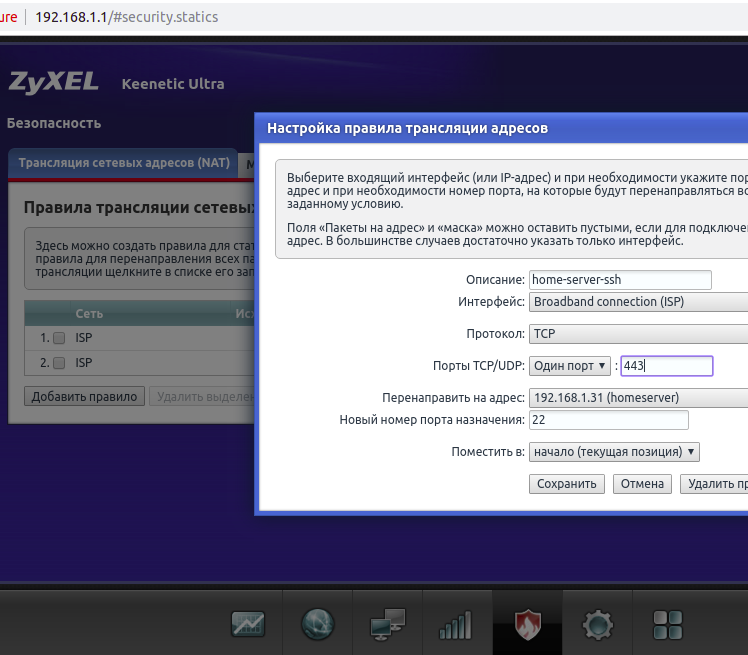
Task: Click the Описание field with home-server-ssh
Action: coord(620,280)
